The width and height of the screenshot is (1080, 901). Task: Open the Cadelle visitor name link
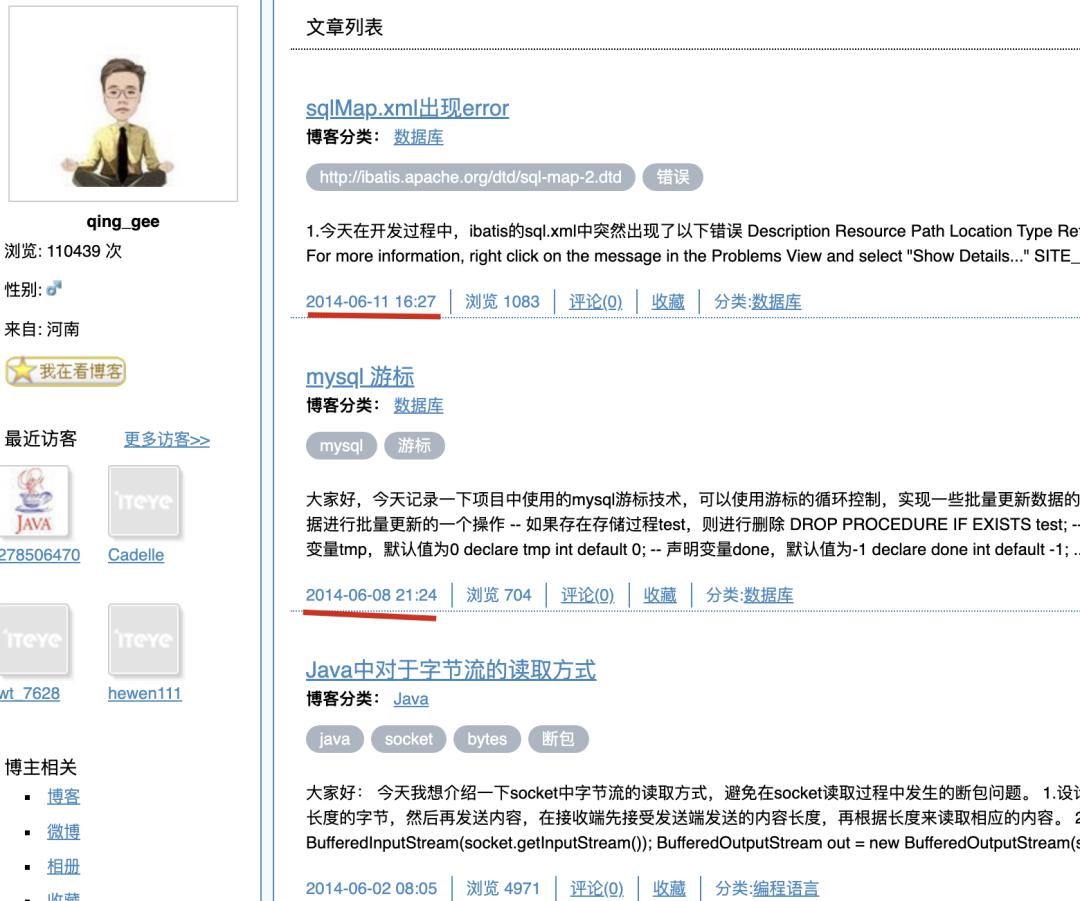[x=135, y=555]
